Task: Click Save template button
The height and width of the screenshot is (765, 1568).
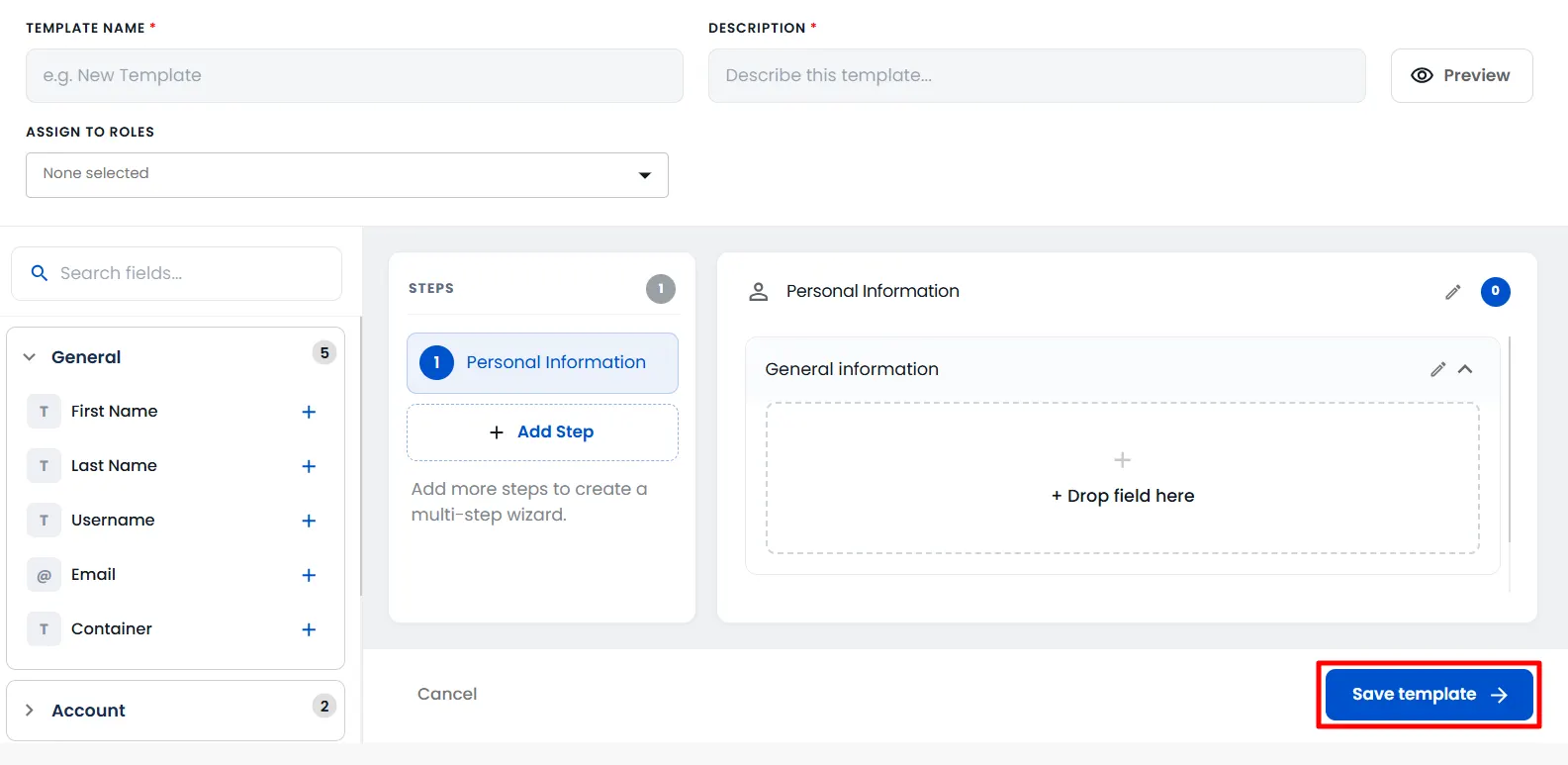Action: [1429, 695]
